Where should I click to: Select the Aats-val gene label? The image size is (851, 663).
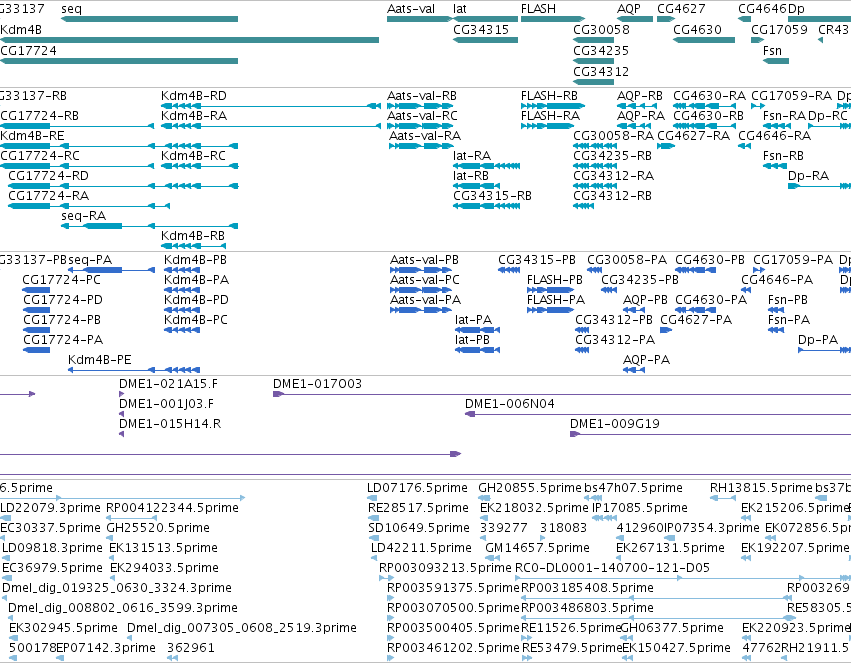pyautogui.click(x=411, y=9)
